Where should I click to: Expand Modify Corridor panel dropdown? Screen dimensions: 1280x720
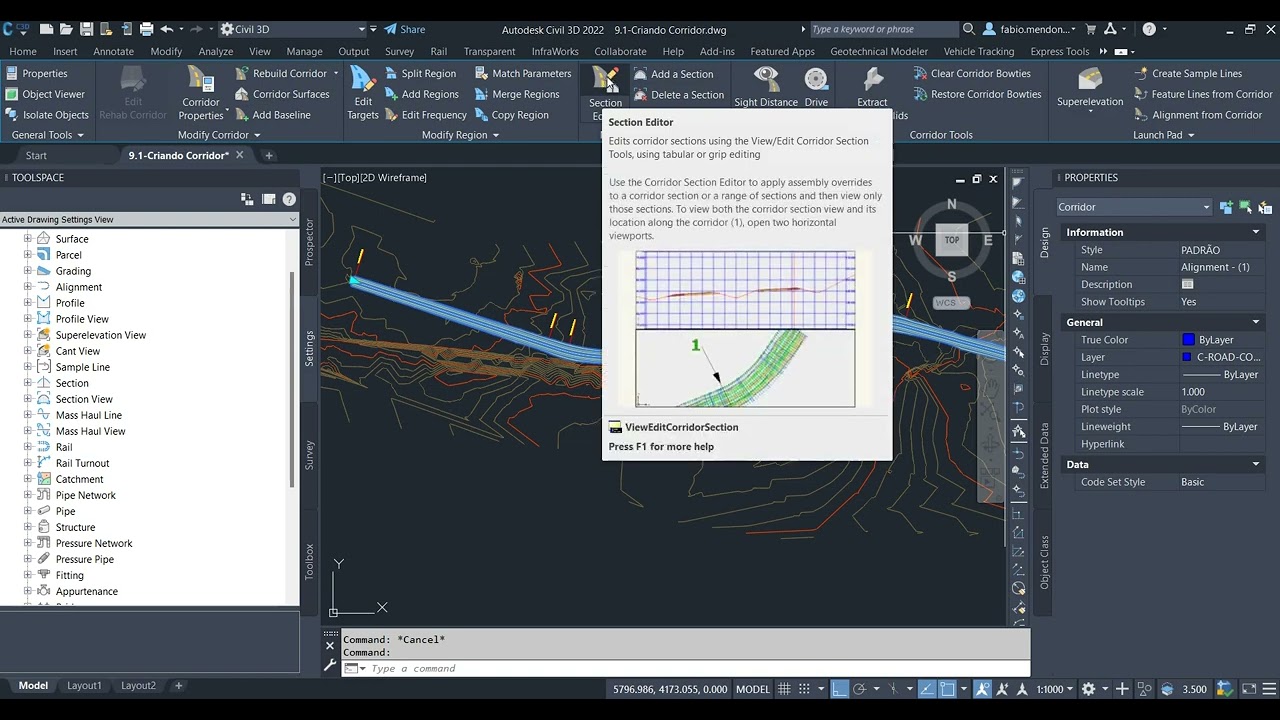click(219, 135)
